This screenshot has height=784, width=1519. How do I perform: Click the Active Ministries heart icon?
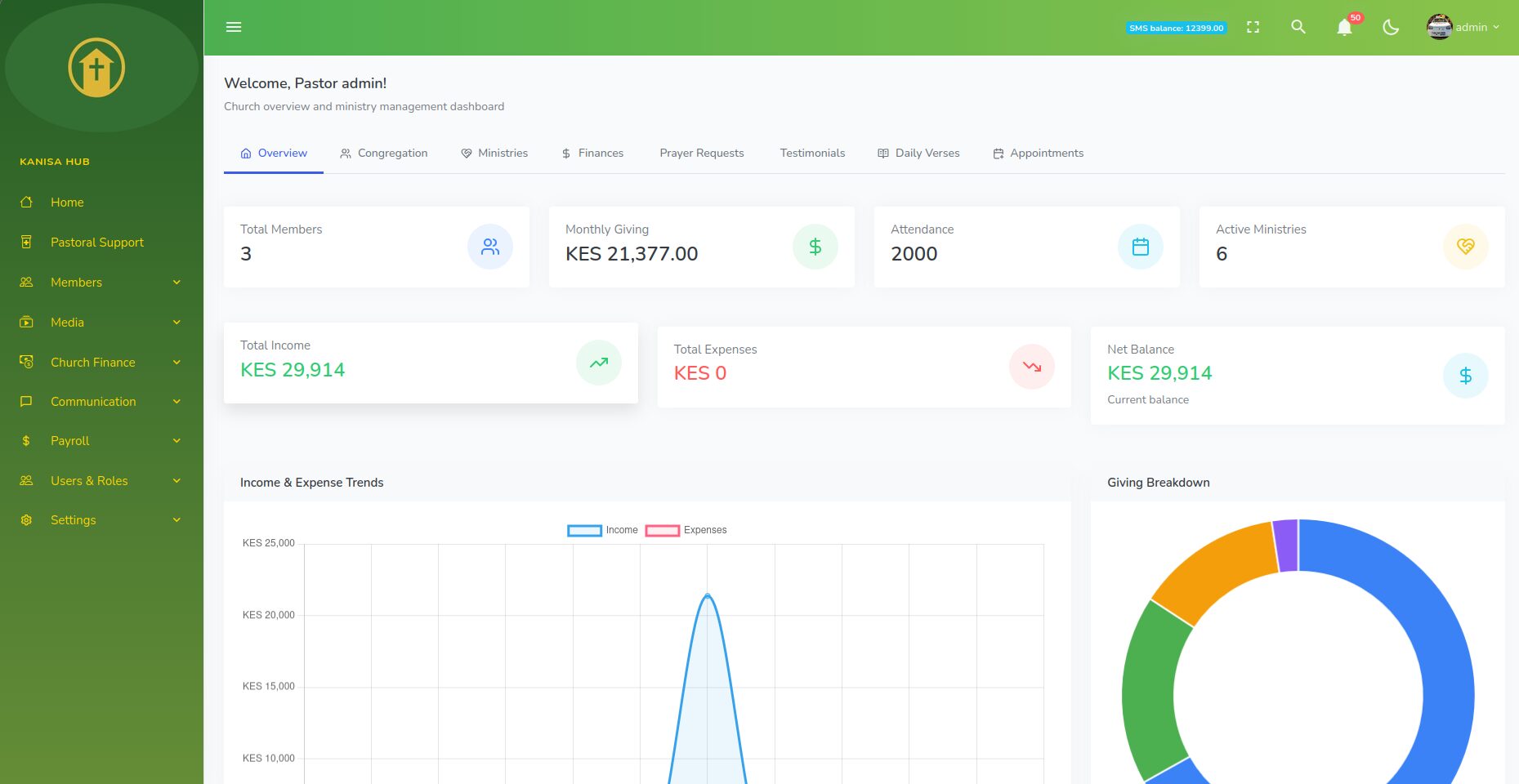tap(1466, 247)
